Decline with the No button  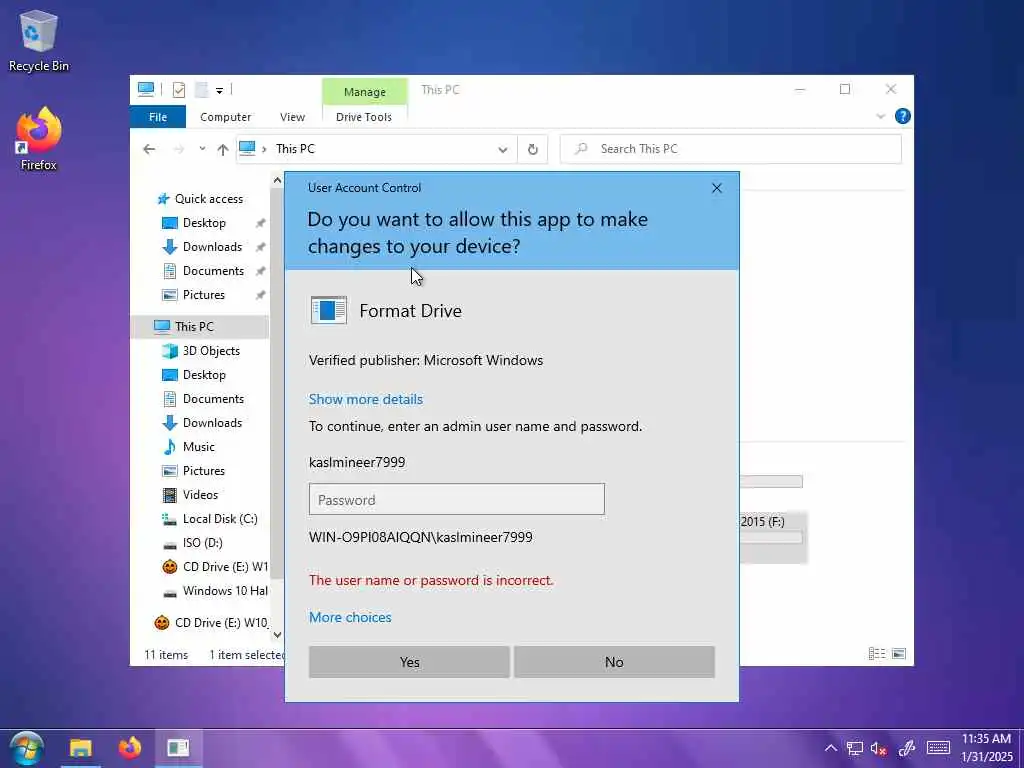(614, 662)
